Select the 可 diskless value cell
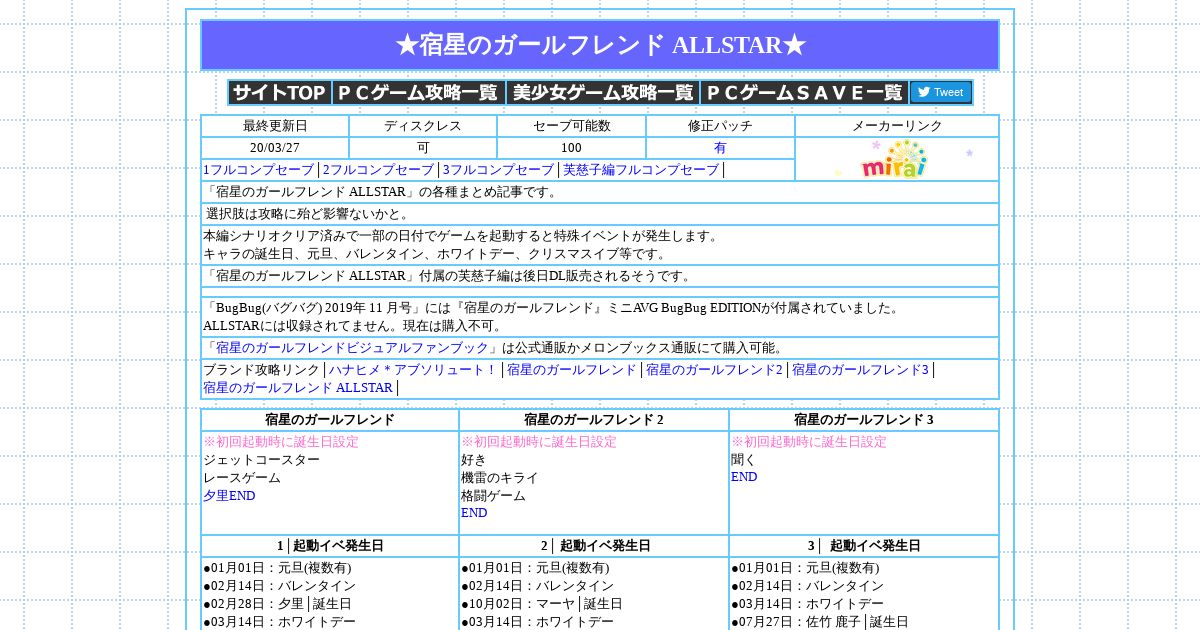The image size is (1200, 630). pos(423,148)
